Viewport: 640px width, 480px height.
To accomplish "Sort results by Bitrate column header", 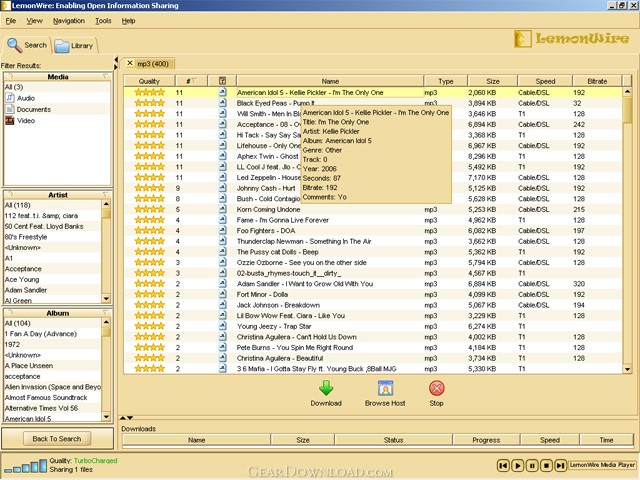I will point(597,81).
